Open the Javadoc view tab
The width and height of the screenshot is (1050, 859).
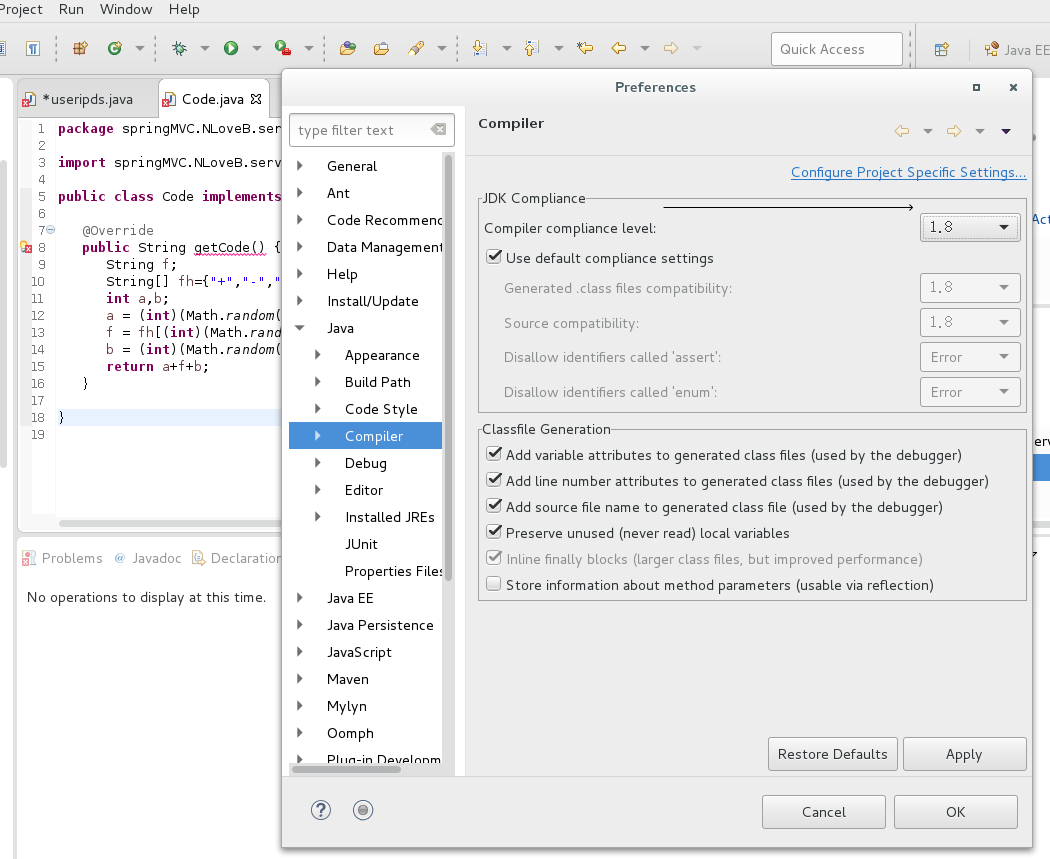pos(148,558)
